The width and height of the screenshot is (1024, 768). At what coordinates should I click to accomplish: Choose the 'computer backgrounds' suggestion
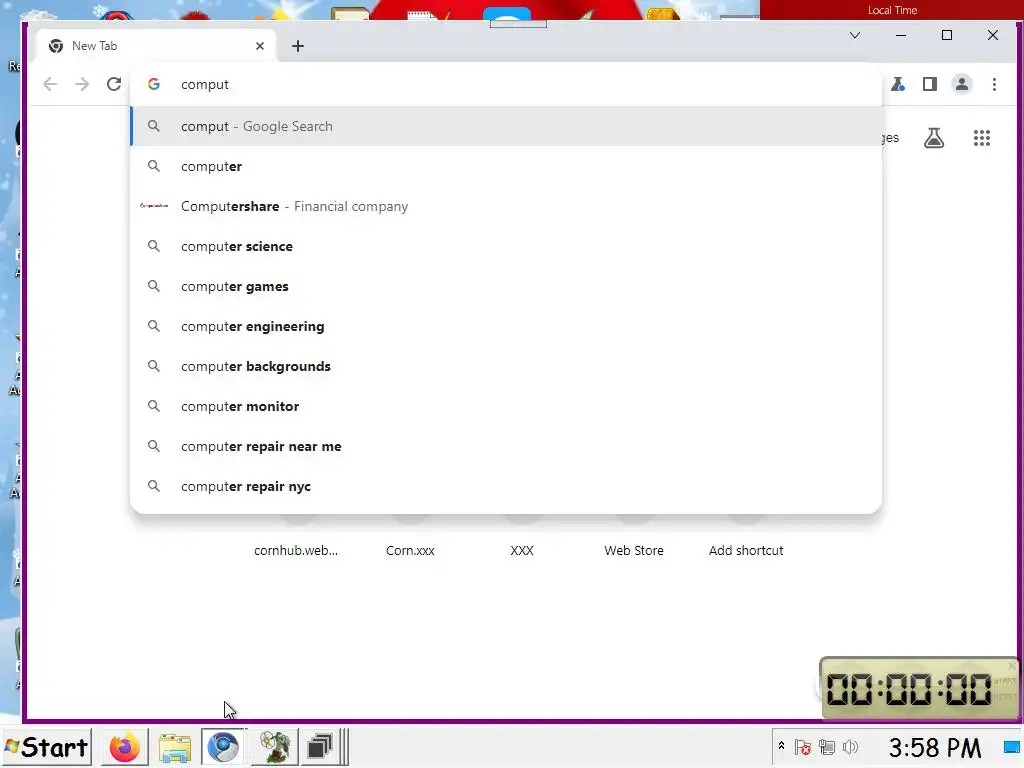point(506,366)
